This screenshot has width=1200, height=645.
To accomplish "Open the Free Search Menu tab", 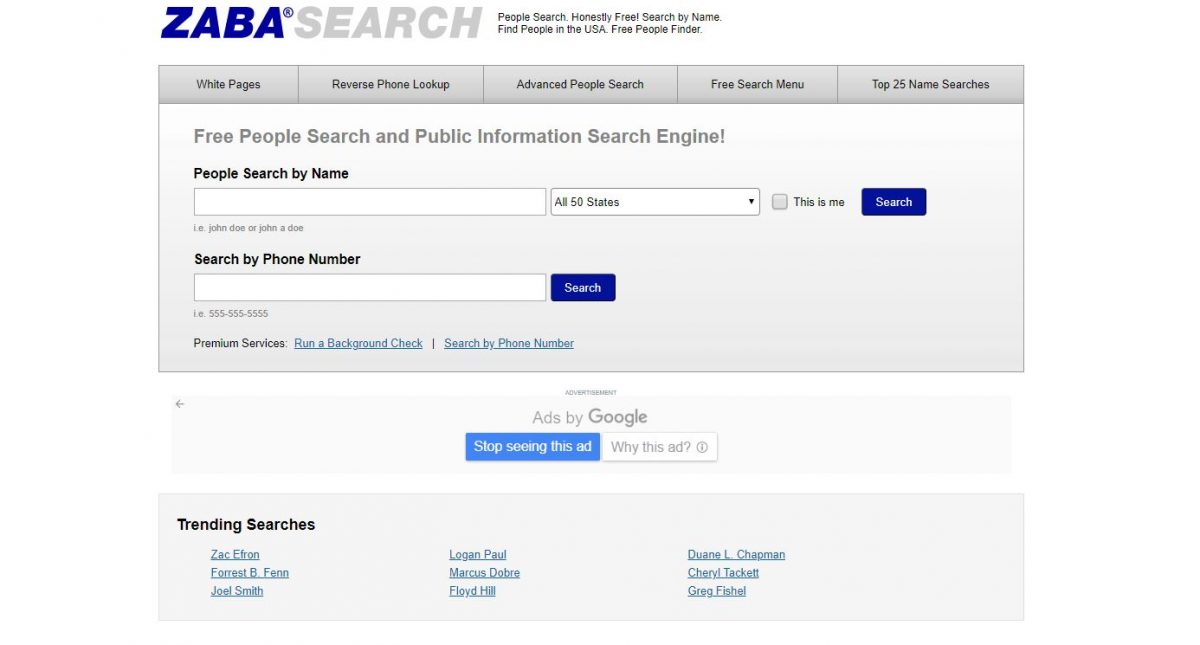I will point(757,84).
